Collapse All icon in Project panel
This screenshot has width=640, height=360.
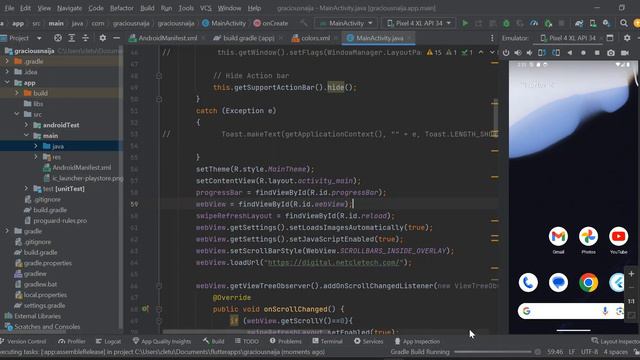[85, 38]
